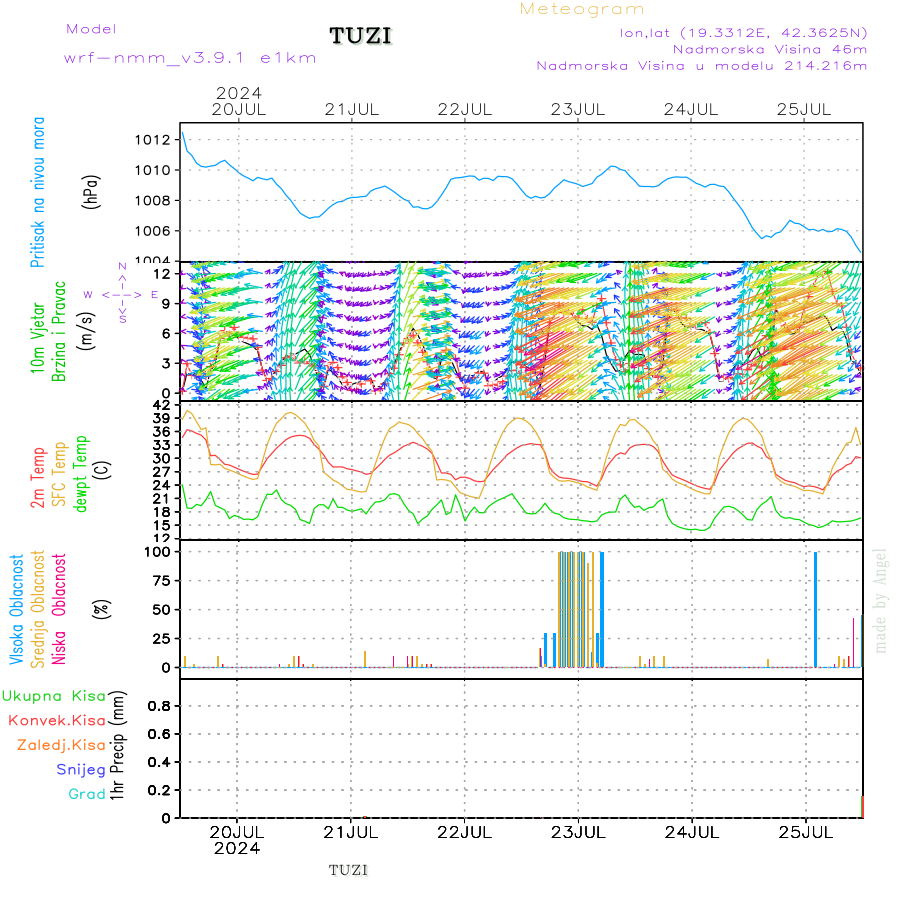Click the N-S-W-E wind compass legend
The height and width of the screenshot is (900, 900).
(122, 293)
